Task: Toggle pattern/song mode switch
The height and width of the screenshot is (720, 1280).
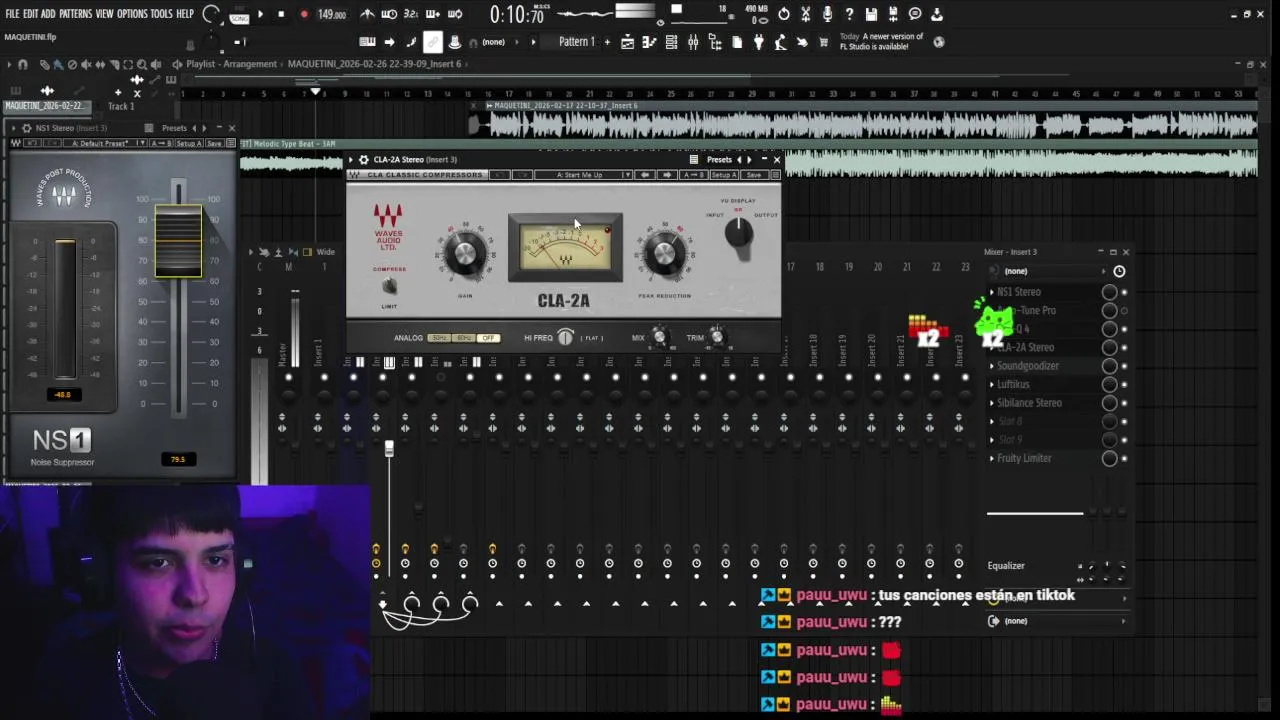Action: [239, 15]
